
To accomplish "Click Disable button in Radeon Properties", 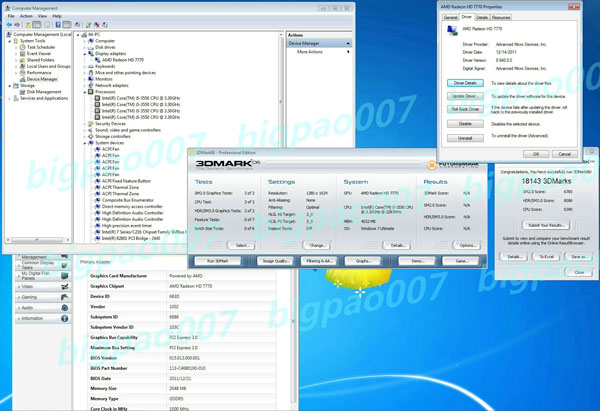I will point(465,124).
